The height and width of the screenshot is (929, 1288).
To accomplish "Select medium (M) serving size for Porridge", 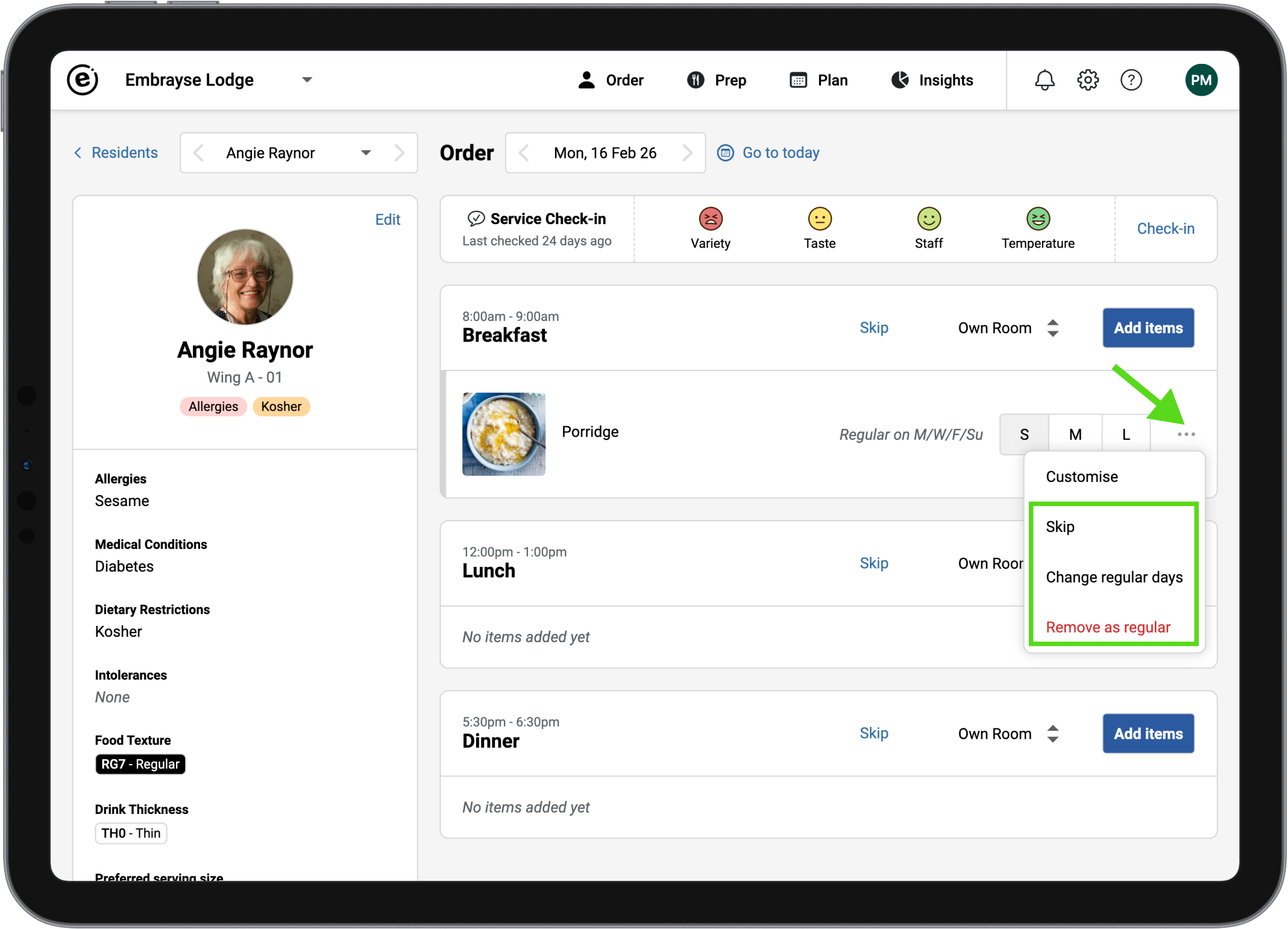I will click(x=1075, y=434).
